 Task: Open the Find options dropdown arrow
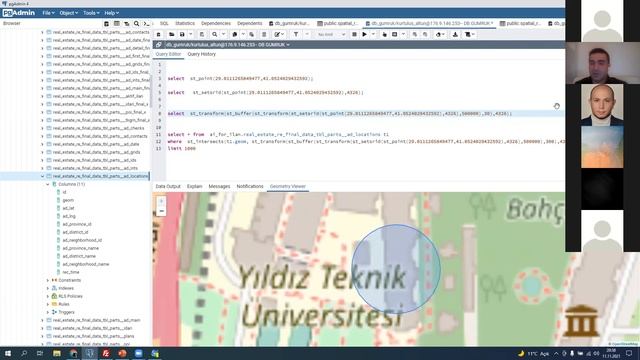coord(223,35)
